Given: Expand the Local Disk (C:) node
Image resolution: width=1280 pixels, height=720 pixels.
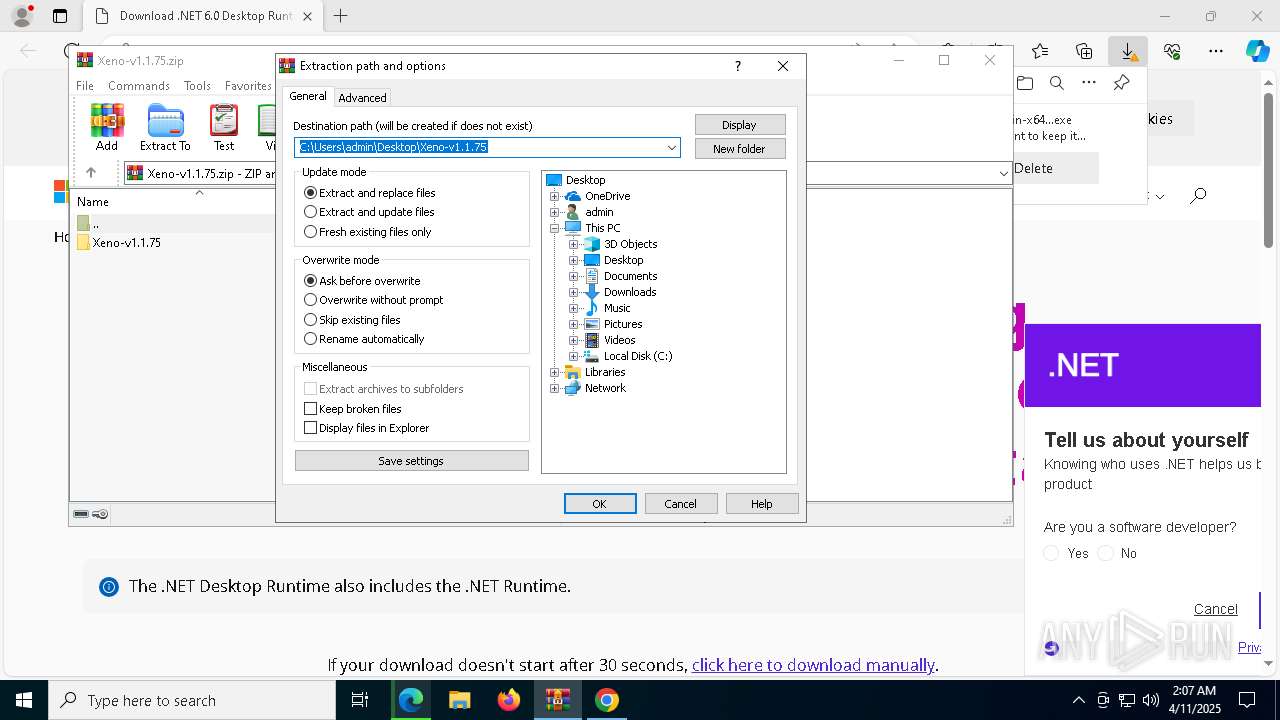Looking at the screenshot, I should pos(574,356).
